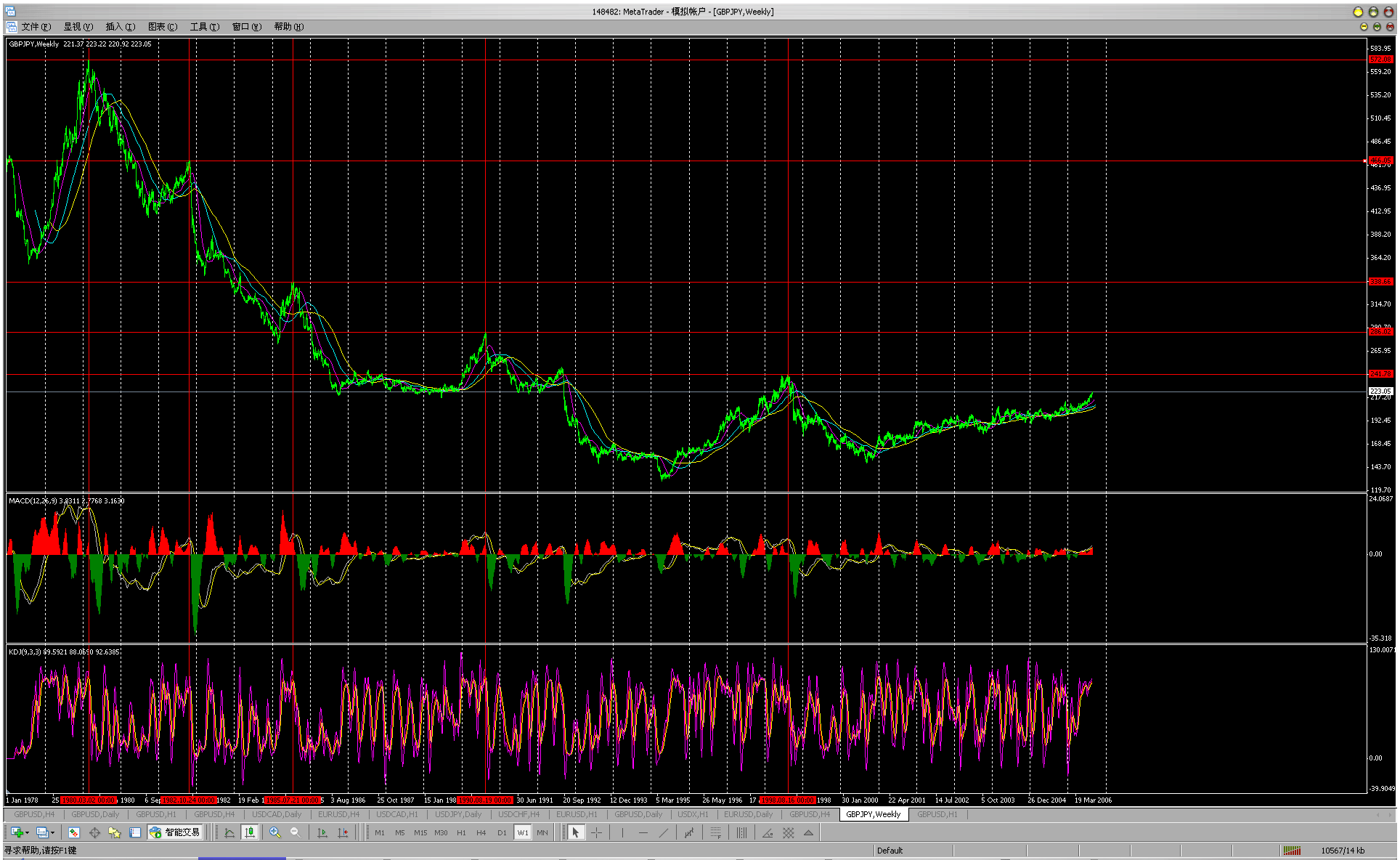Screen dimensions: 1400x860
Task: Toggle the W1 weekly timeframe
Action: (522, 832)
